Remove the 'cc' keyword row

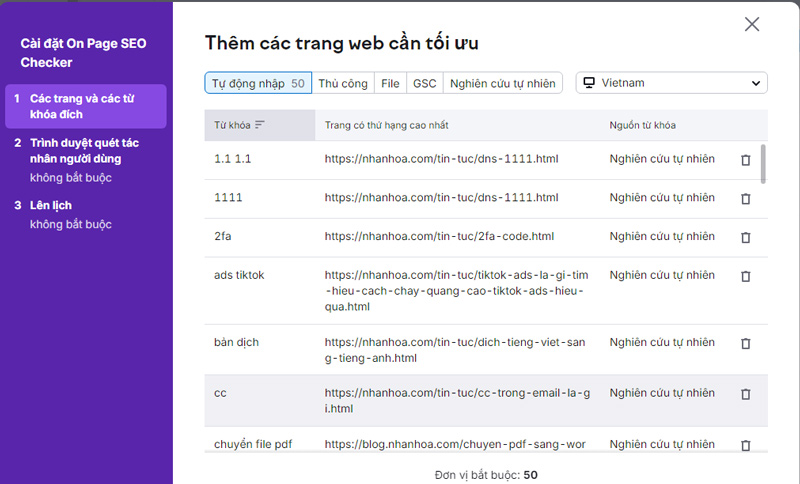tap(745, 394)
